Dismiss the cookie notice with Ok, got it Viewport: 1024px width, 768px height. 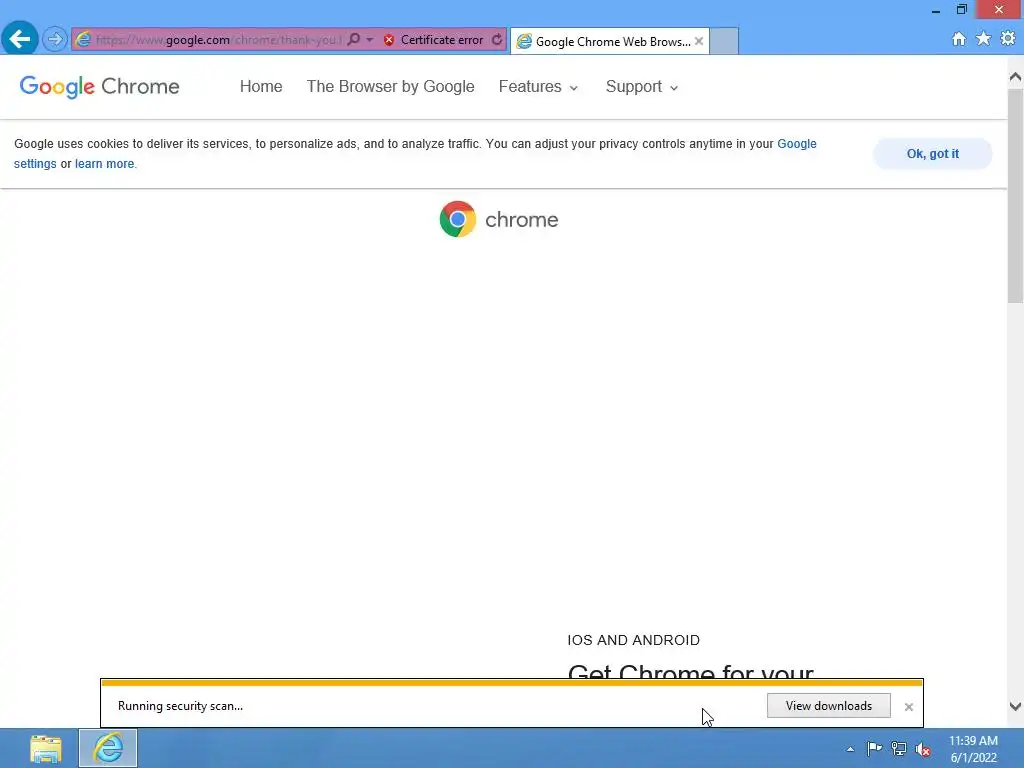(933, 154)
